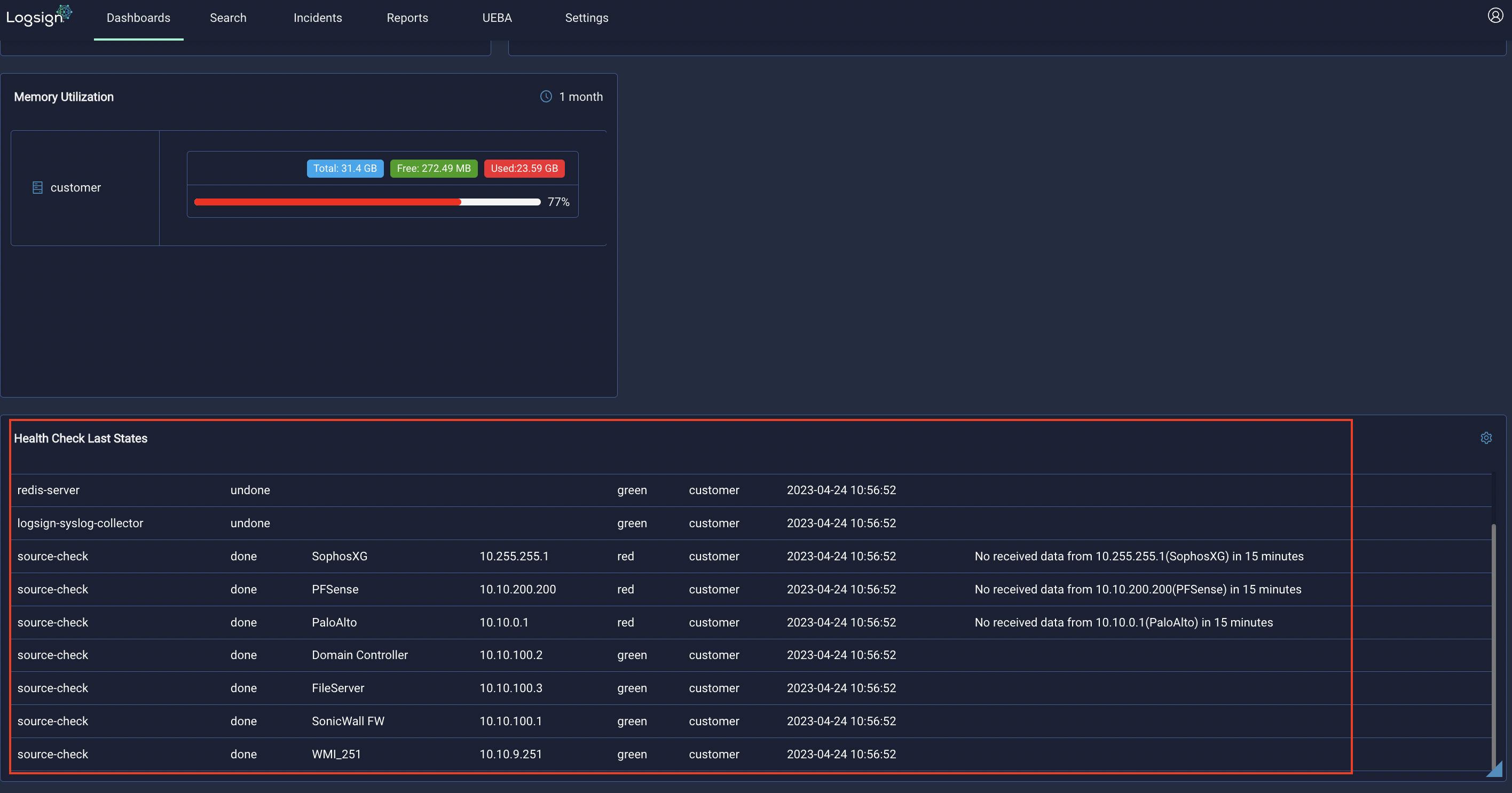Click source-check in the PaloAlto row

tap(53, 622)
